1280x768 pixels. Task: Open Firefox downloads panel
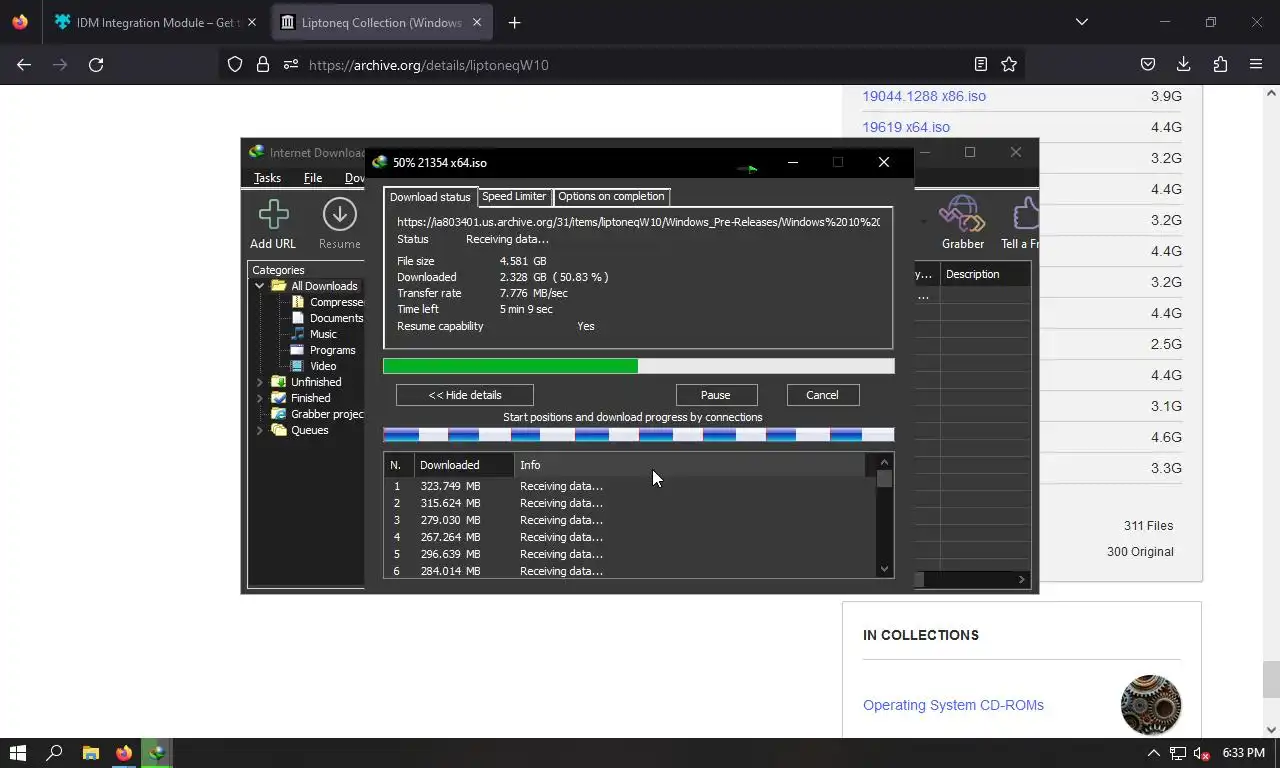click(1183, 64)
